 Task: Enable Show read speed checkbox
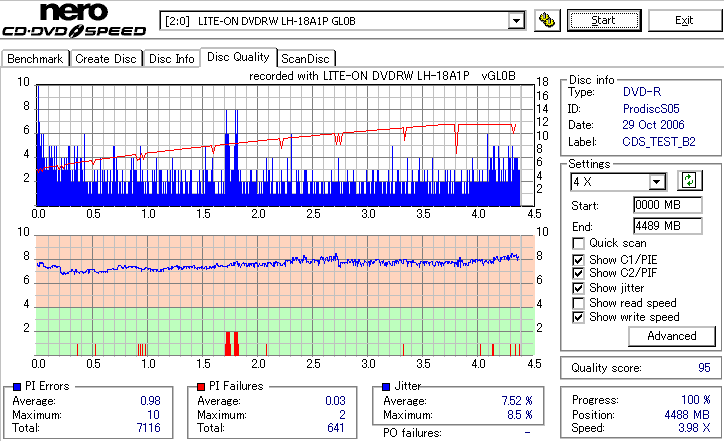click(x=578, y=303)
